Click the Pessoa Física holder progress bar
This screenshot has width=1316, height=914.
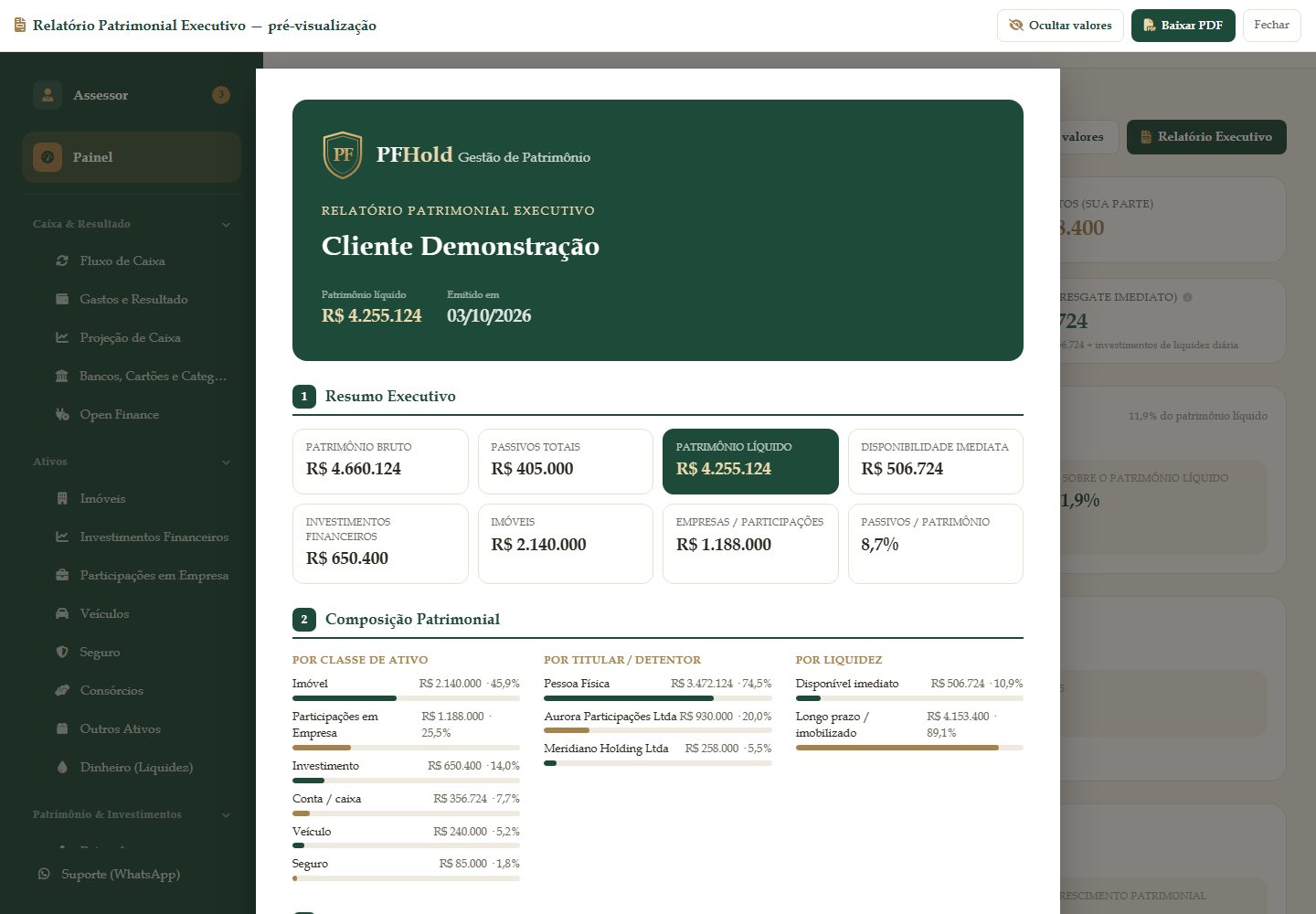[658, 698]
